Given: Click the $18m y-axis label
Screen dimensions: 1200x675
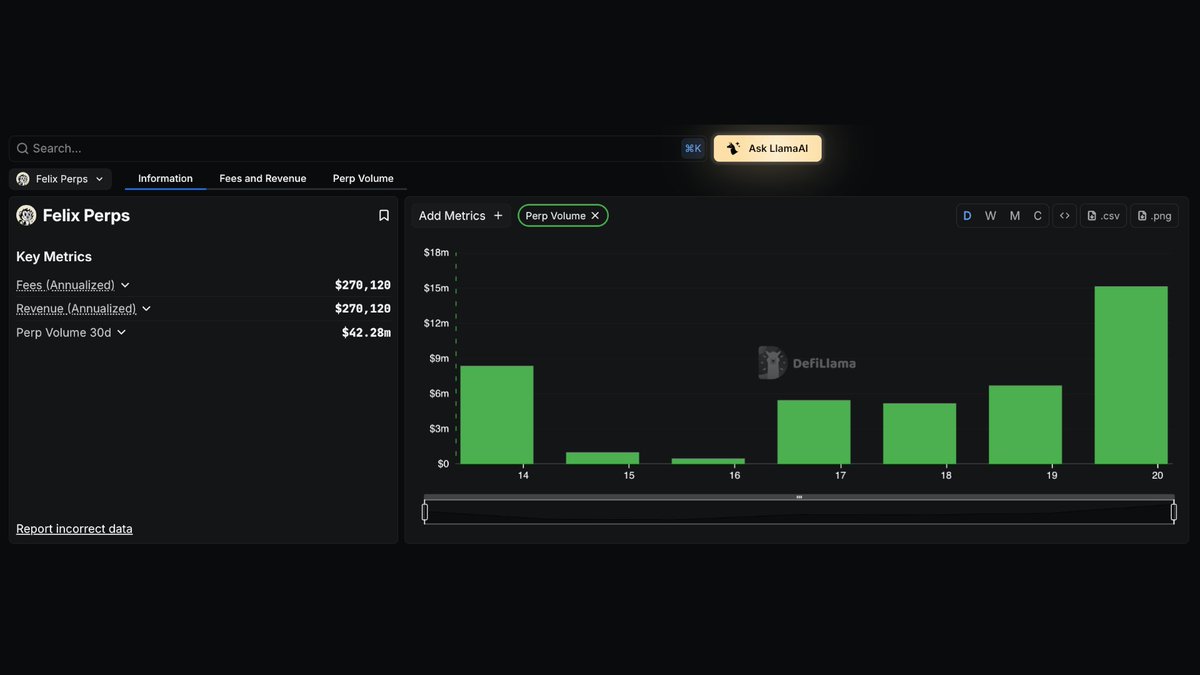Looking at the screenshot, I should pos(436,253).
